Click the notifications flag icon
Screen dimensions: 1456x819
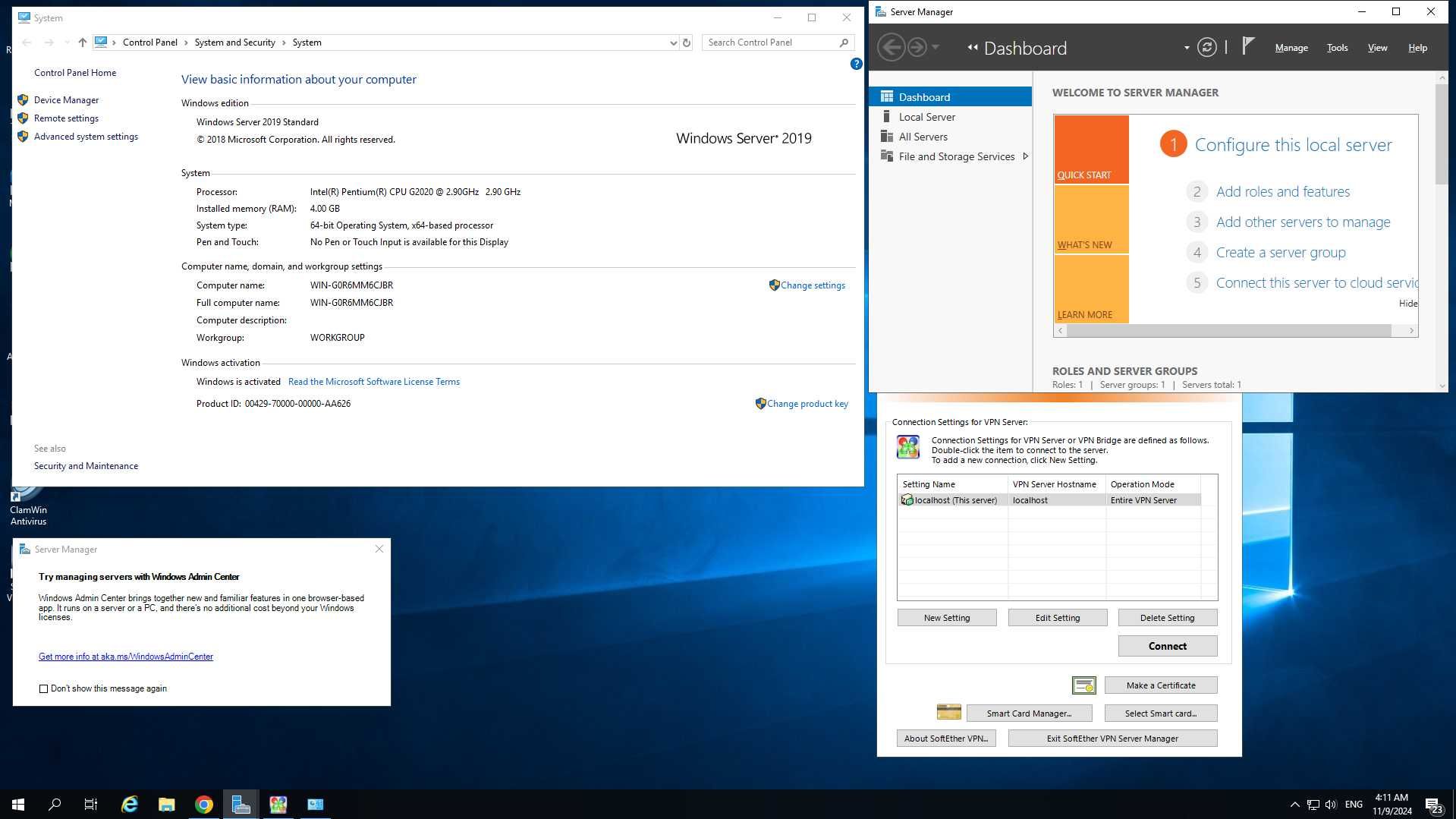1247,47
